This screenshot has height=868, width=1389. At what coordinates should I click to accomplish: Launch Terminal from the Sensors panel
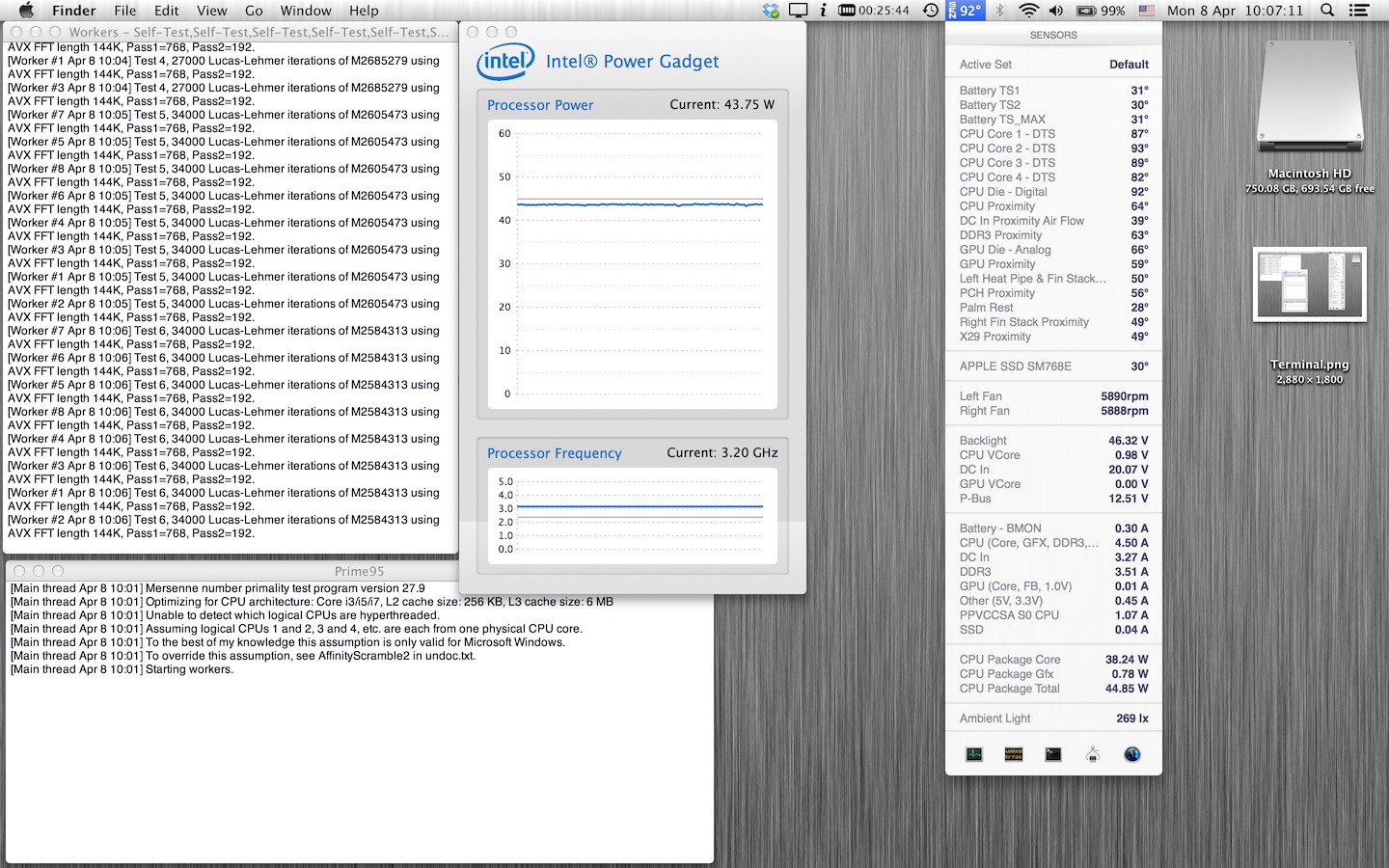click(1053, 754)
